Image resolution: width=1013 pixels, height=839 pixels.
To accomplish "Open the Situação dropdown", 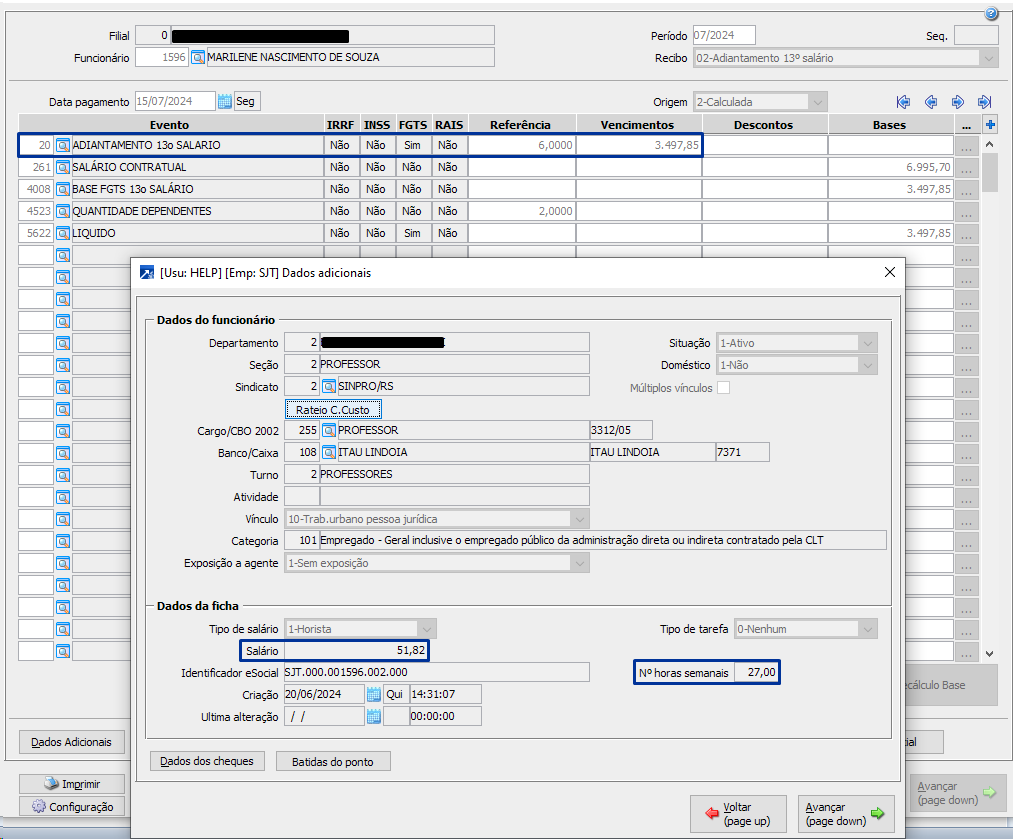I will 867,343.
